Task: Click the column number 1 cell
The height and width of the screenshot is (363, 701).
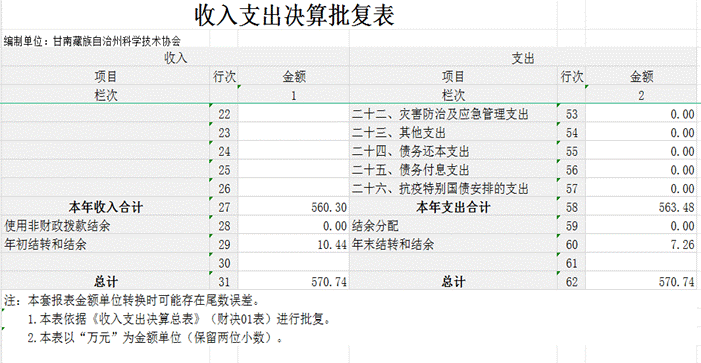Action: [x=293, y=95]
